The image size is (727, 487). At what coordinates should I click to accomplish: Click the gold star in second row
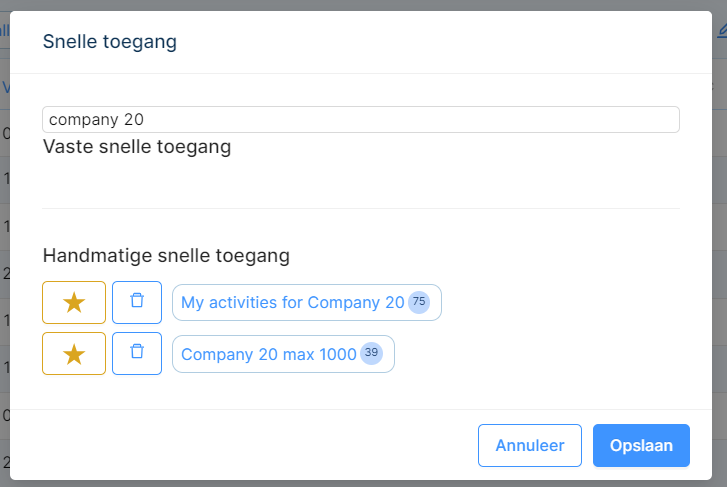(x=74, y=355)
